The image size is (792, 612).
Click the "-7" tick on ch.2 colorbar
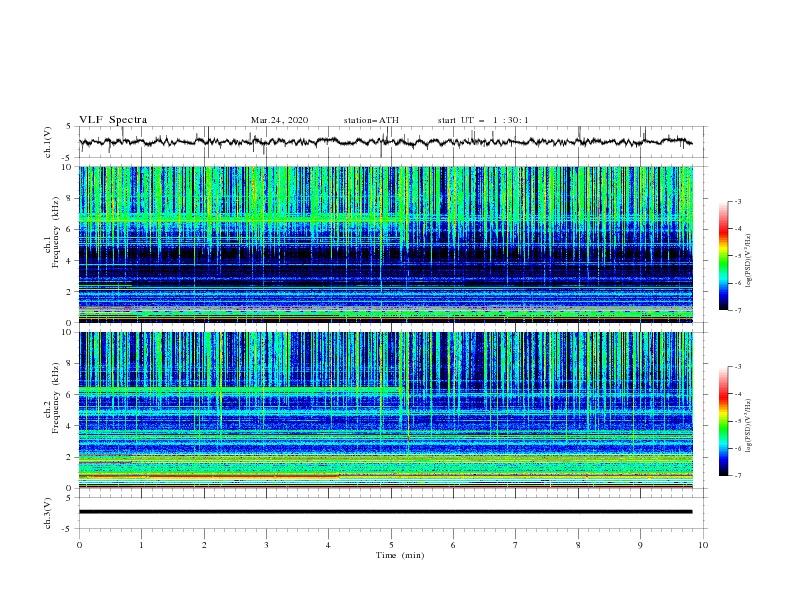point(738,475)
